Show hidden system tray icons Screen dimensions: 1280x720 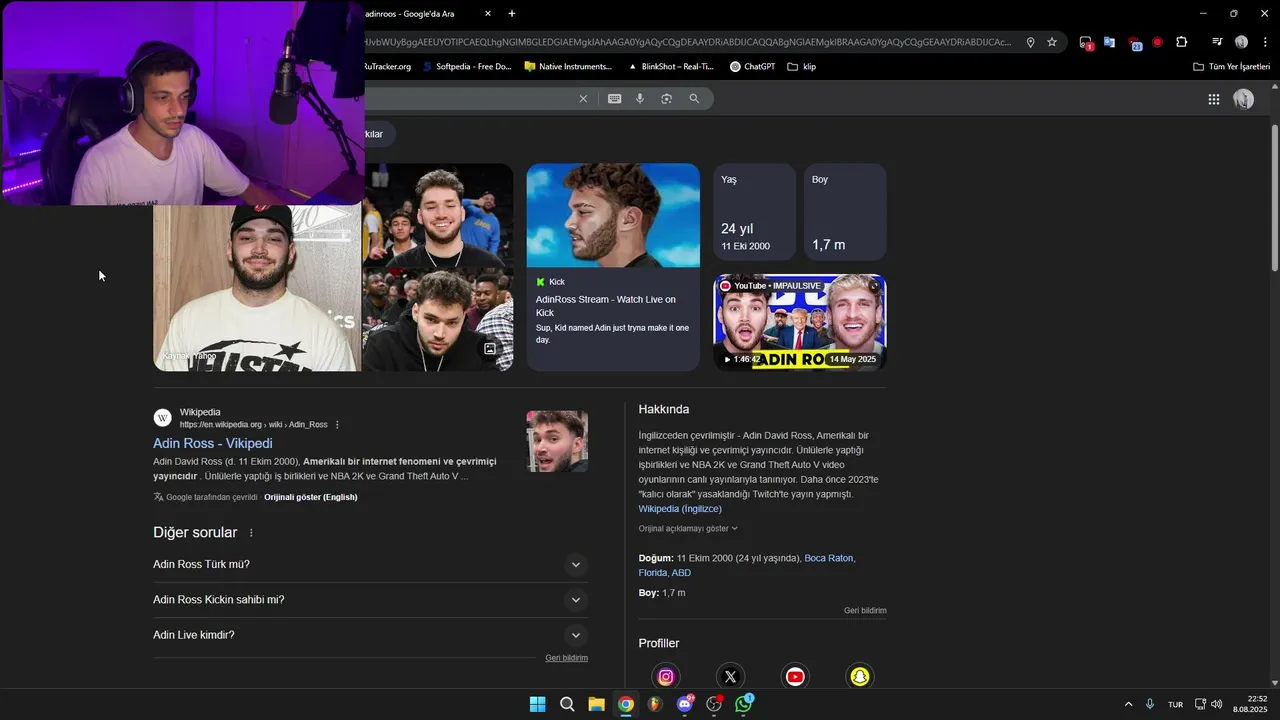click(x=1128, y=704)
